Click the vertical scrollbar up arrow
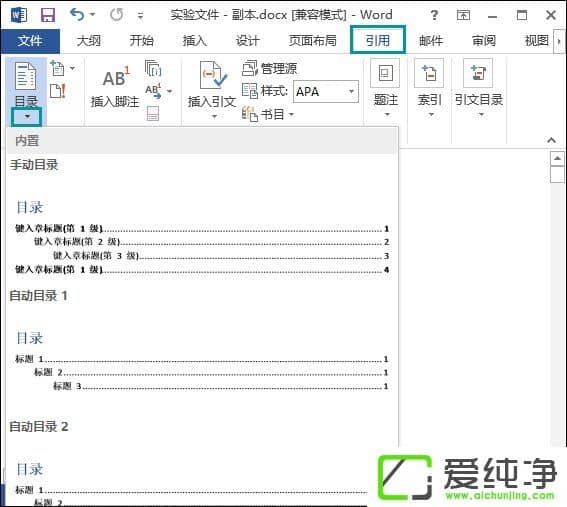This screenshot has height=507, width=567. tap(557, 158)
